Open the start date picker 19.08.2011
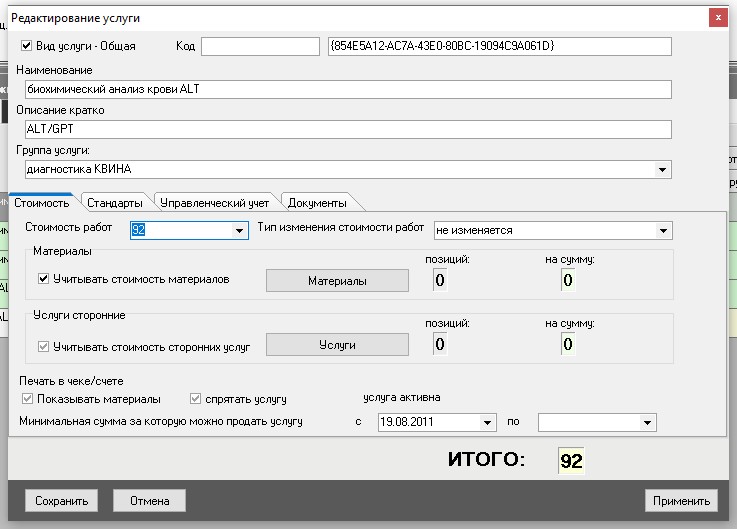Screen dimensions: 737x529 coord(488,423)
